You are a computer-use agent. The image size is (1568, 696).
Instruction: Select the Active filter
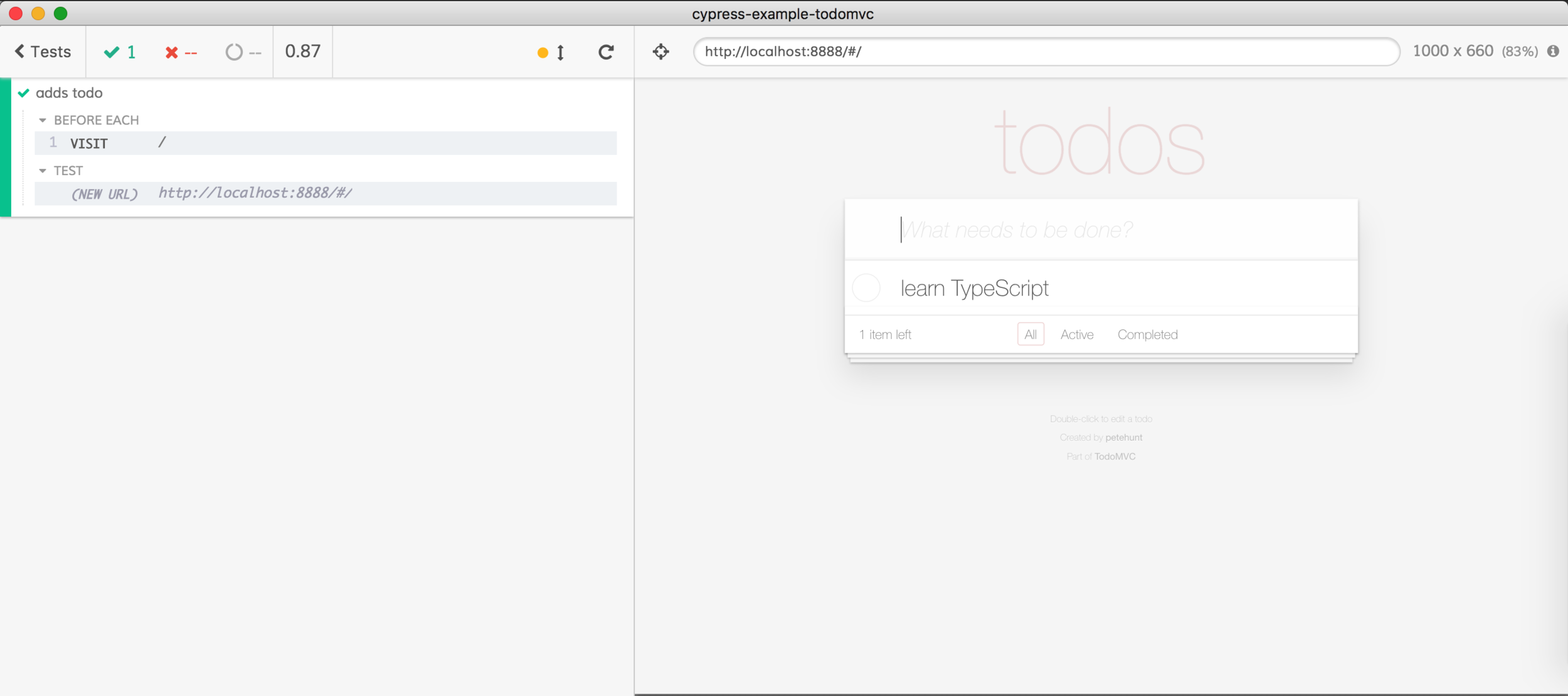(x=1076, y=335)
